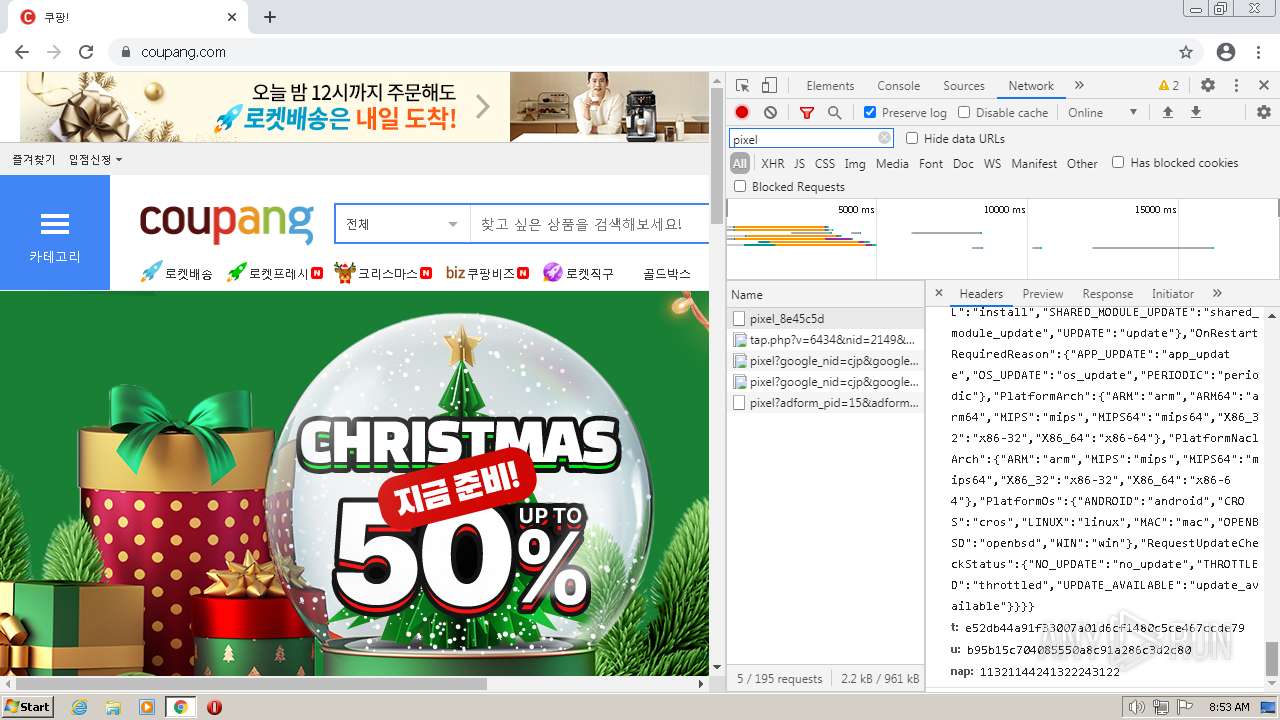
Task: Open Chrome main menu
Action: pyautogui.click(x=1259, y=52)
